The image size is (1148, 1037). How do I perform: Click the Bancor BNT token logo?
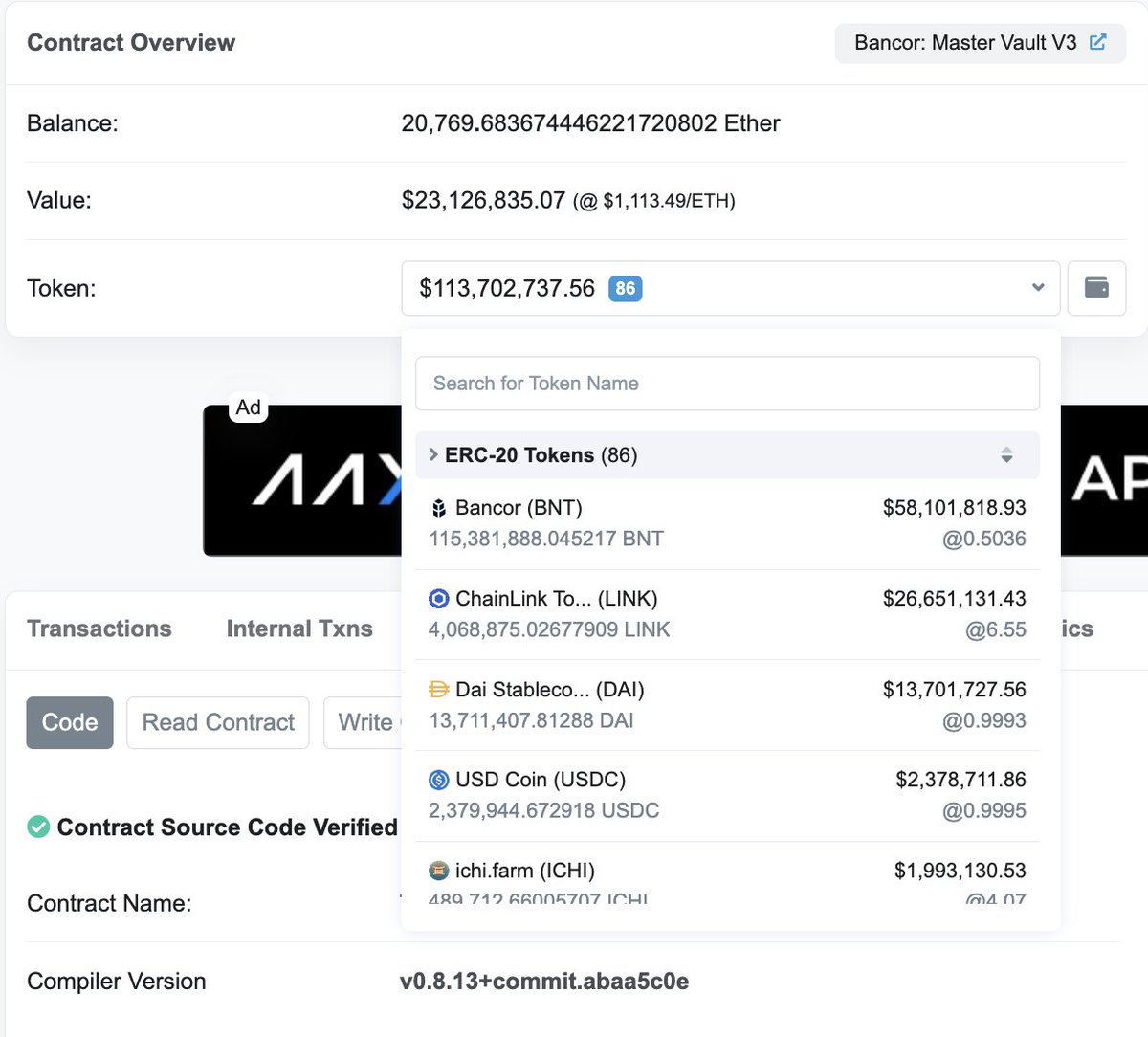439,508
